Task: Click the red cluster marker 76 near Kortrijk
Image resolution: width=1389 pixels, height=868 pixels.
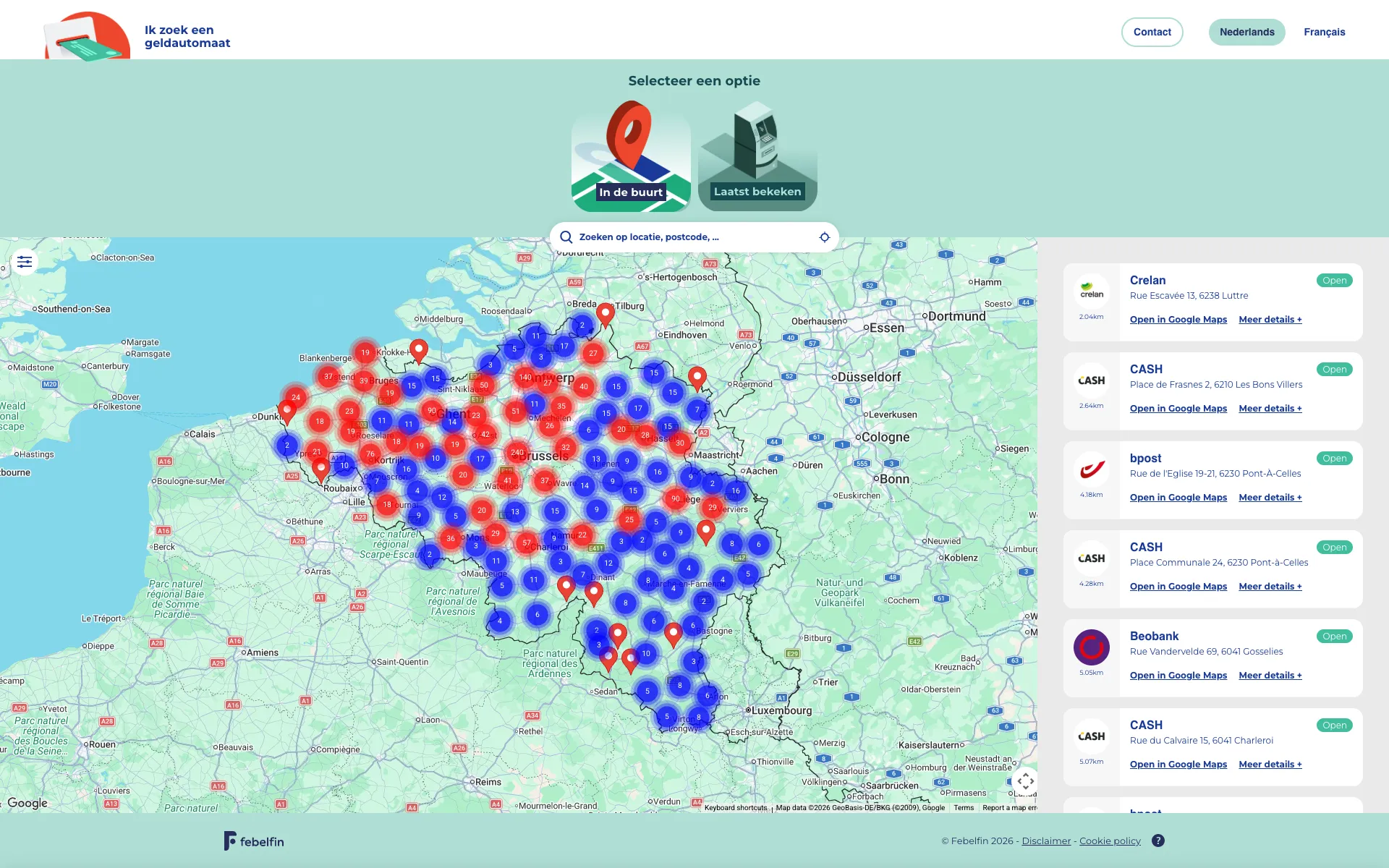Action: (370, 454)
